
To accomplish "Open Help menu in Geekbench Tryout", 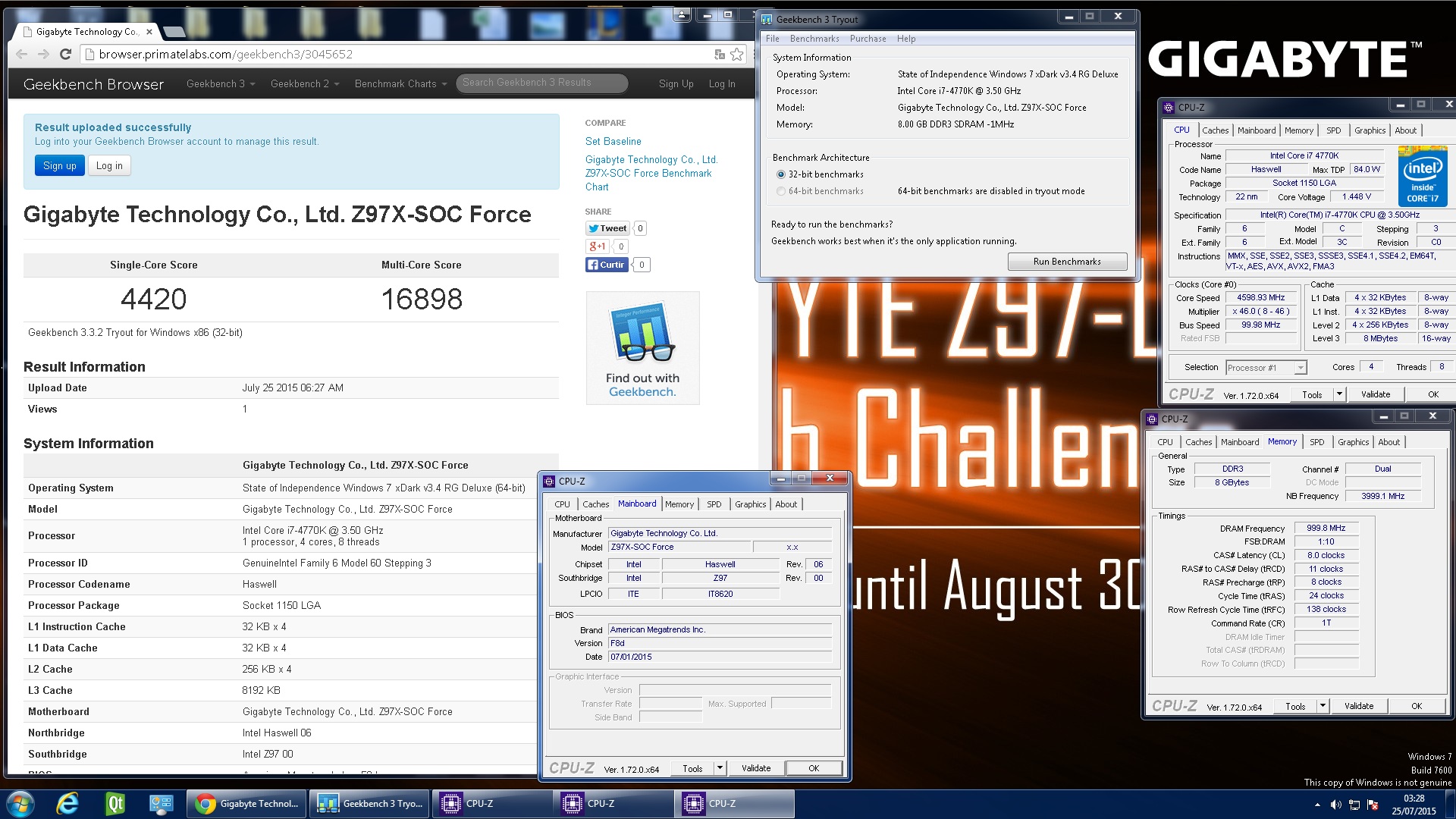I will click(906, 39).
